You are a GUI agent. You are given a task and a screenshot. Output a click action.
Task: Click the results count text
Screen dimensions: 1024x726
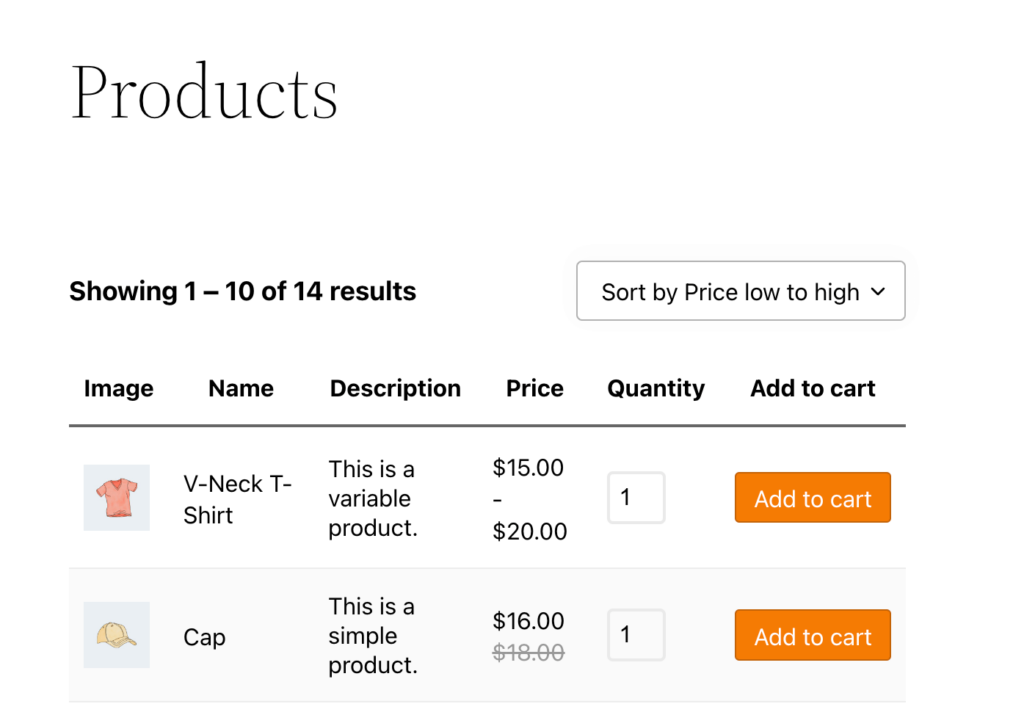click(242, 291)
